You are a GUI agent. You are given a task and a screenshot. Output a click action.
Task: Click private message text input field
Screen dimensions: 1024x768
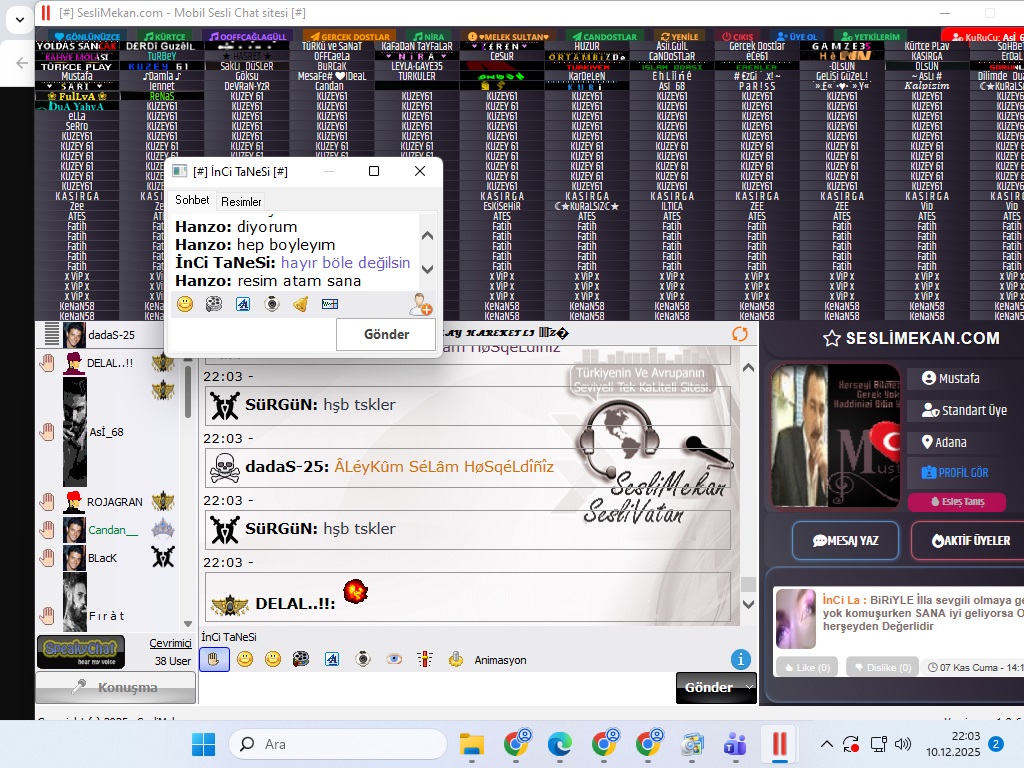pyautogui.click(x=253, y=334)
